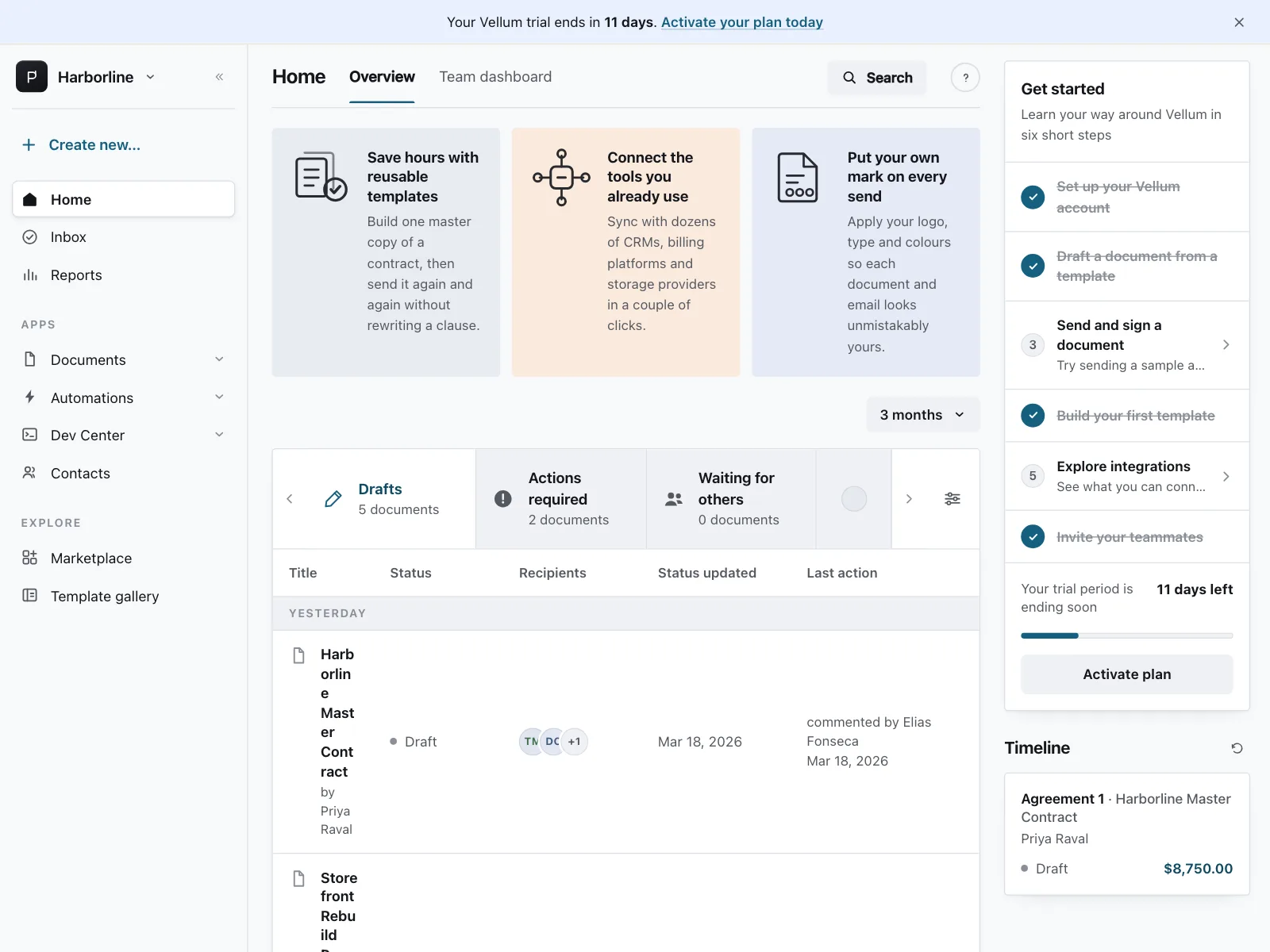The width and height of the screenshot is (1270, 952).
Task: Toggle the Draft a document from template checkmark
Action: pyautogui.click(x=1033, y=266)
